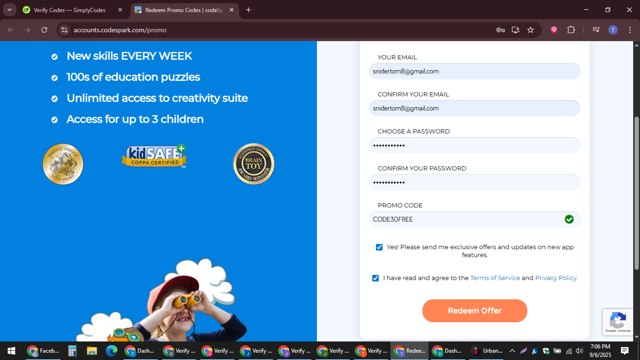
Task: Open the media control icon in toolbar
Action: point(596,30)
